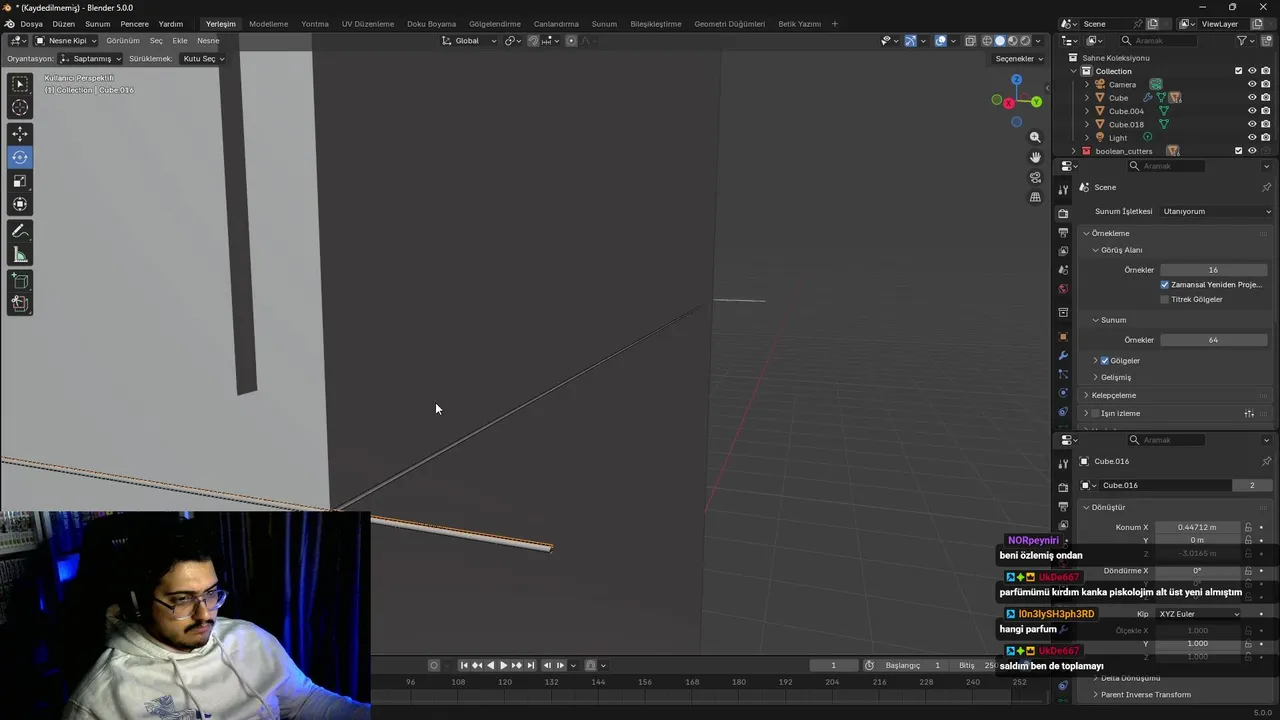The height and width of the screenshot is (720, 1280).
Task: Switch perspective/orthographic grid icon
Action: [x=1035, y=197]
